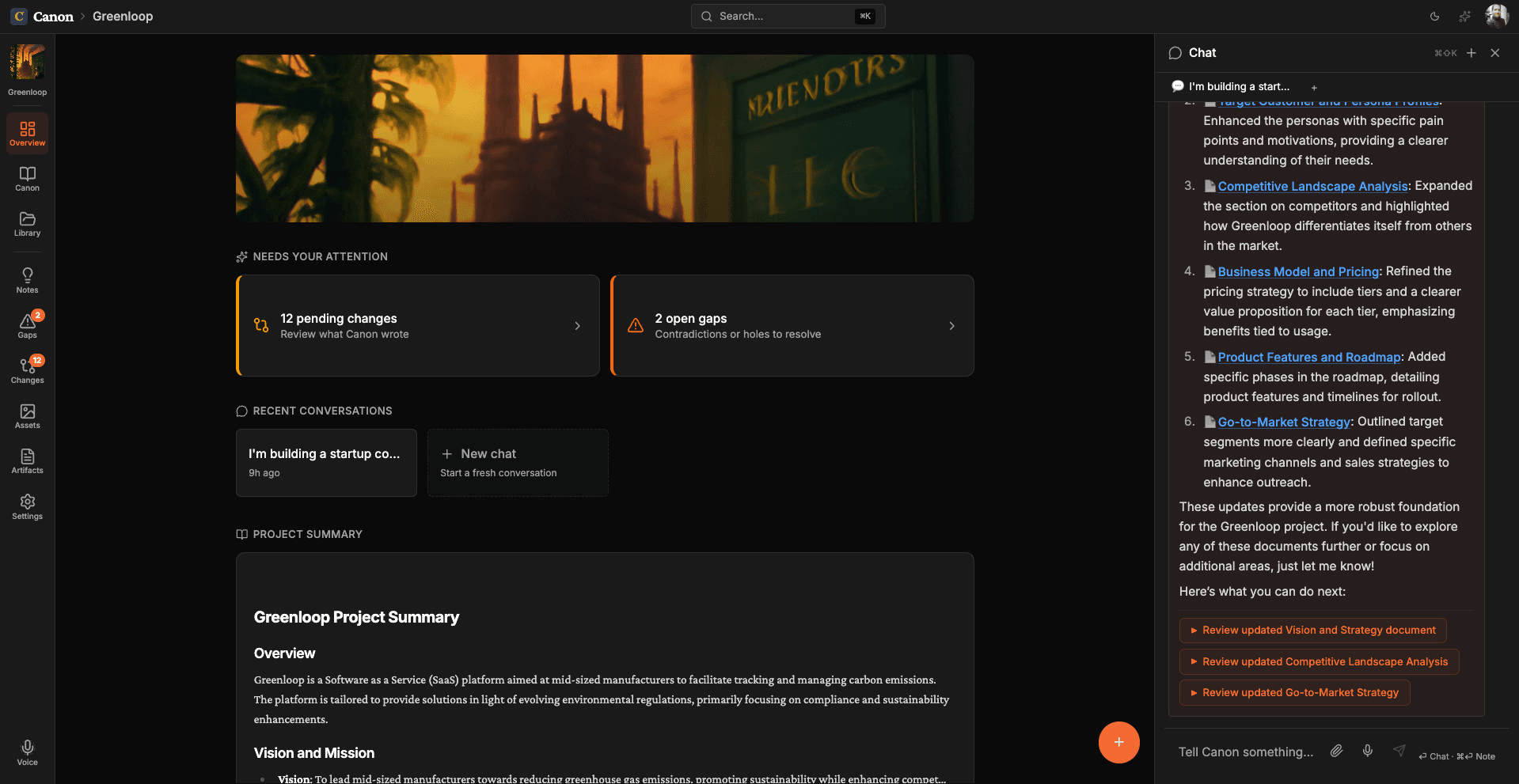This screenshot has height=784, width=1519.
Task: Start a New chat from recent conversations
Action: (518, 463)
